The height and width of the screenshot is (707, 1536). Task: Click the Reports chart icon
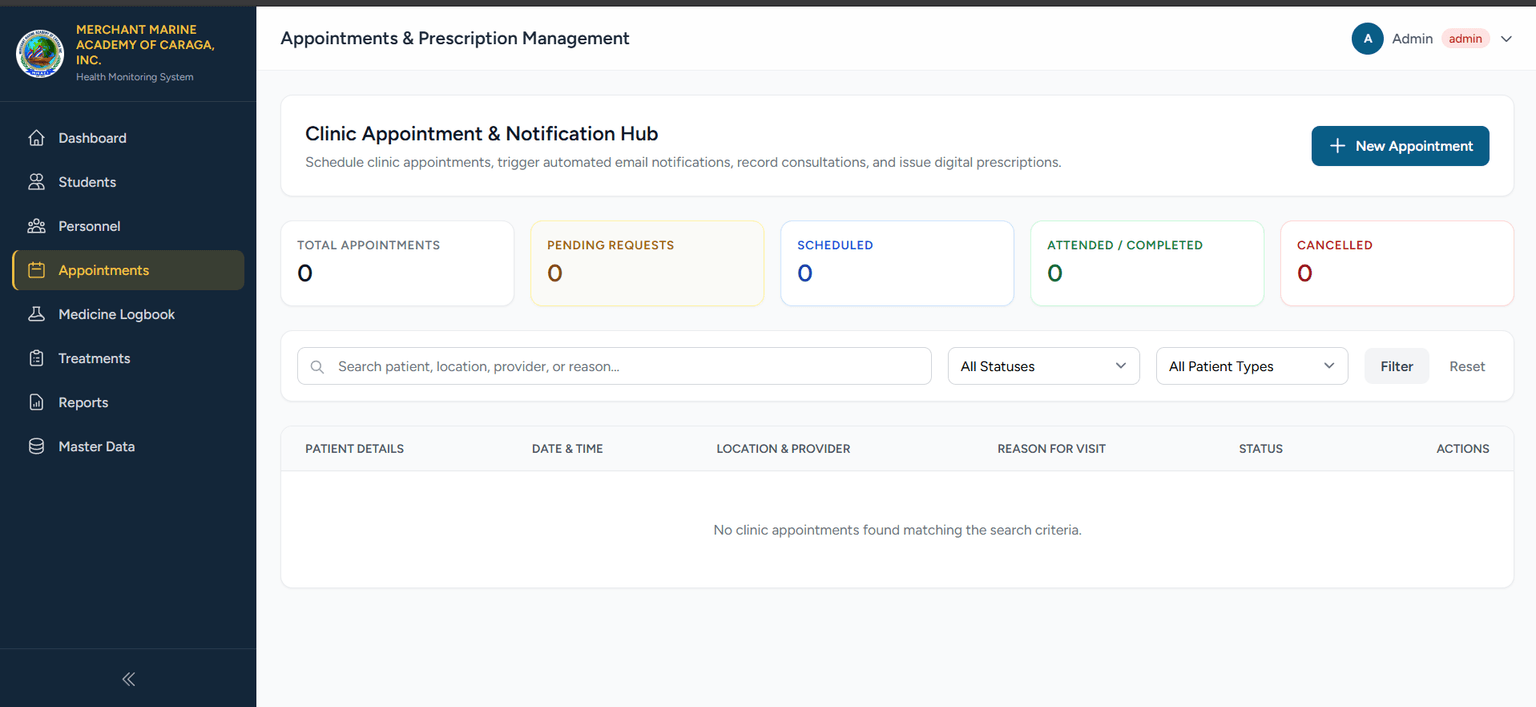(x=37, y=402)
